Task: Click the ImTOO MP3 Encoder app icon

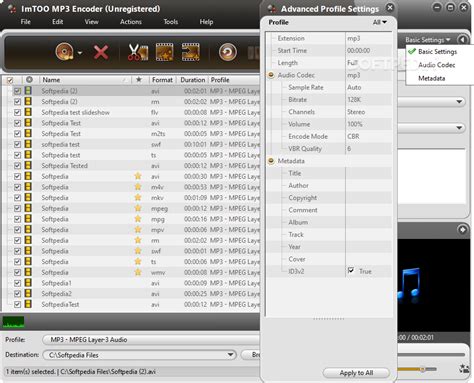Action: click(x=12, y=9)
